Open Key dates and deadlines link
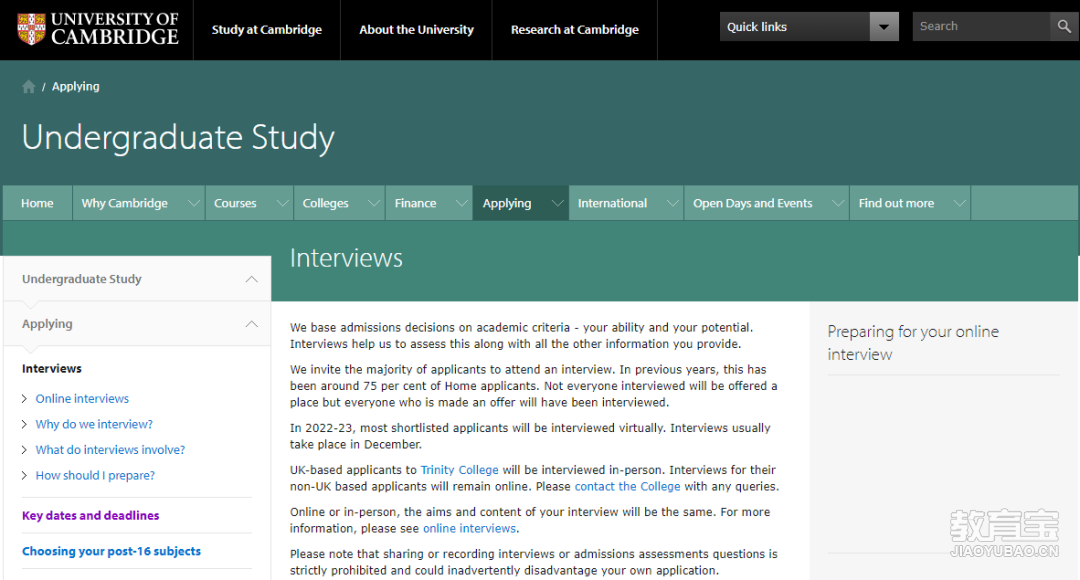 [x=90, y=515]
